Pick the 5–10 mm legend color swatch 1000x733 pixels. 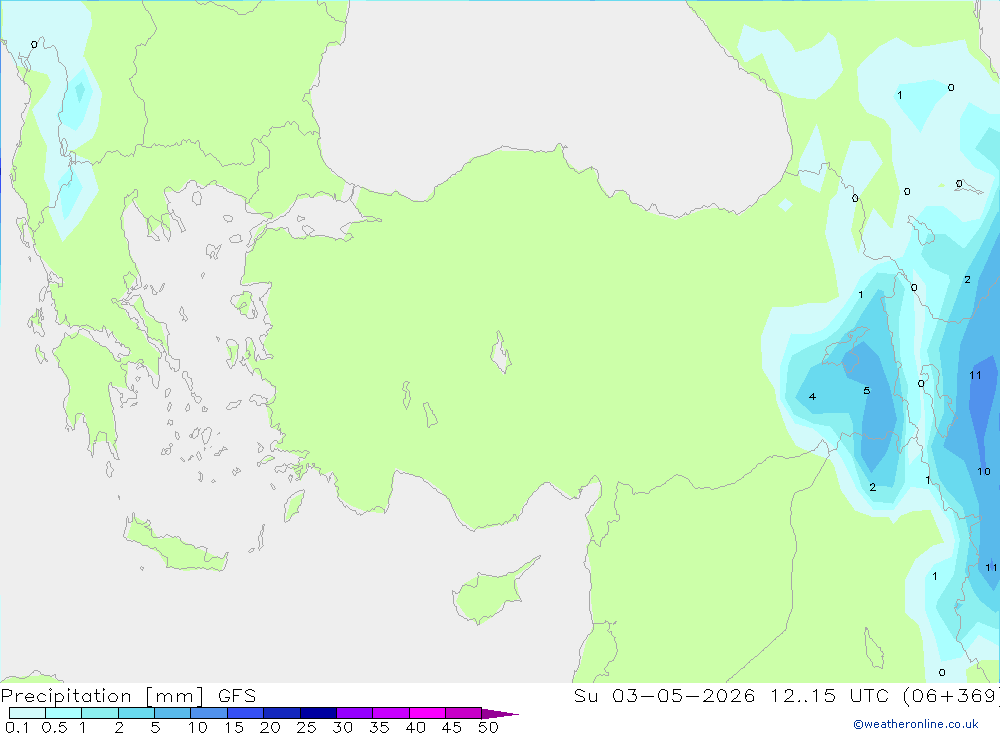(x=172, y=713)
